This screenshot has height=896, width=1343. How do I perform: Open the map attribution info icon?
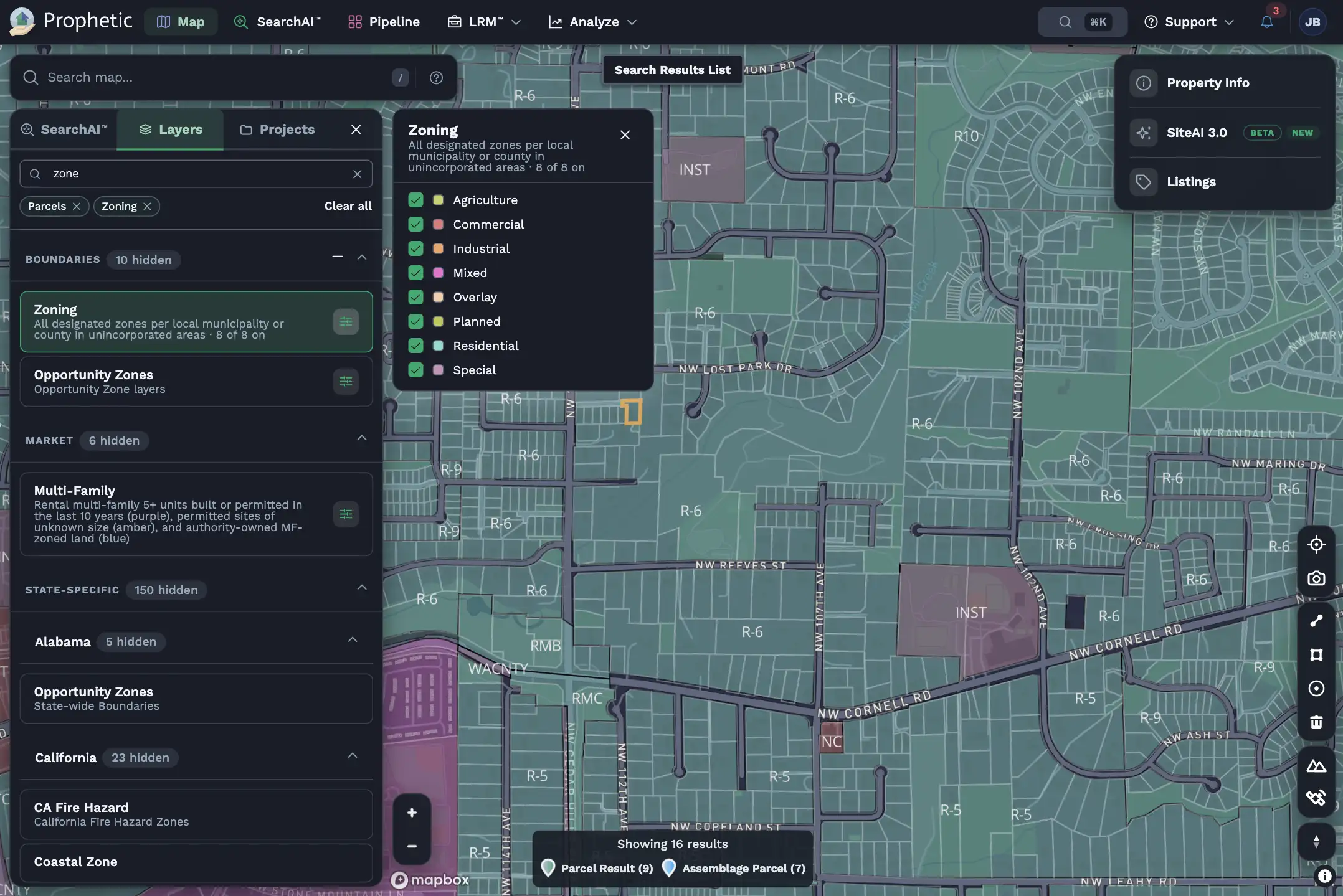click(1324, 876)
